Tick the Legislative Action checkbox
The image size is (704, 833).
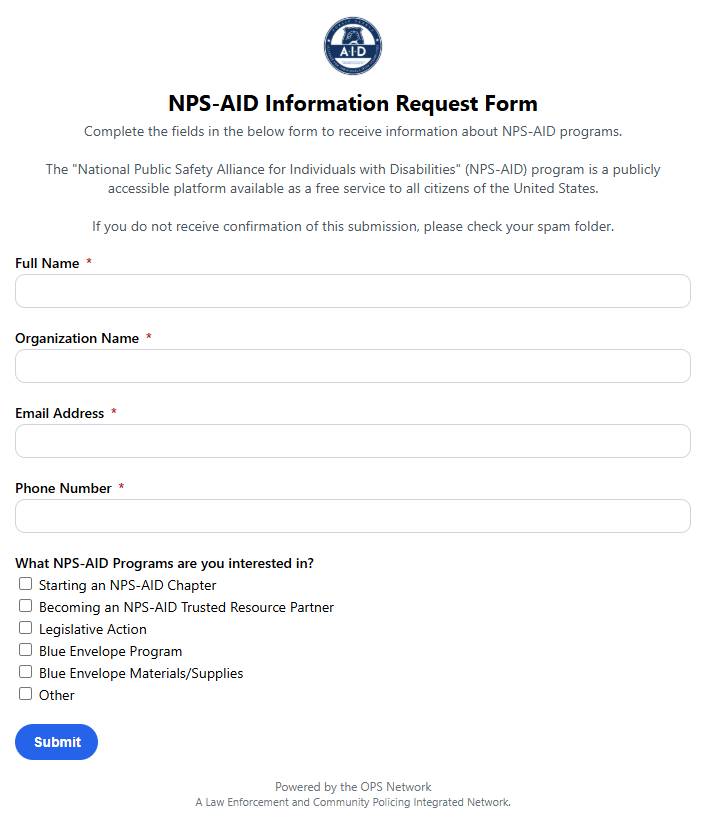[x=26, y=628]
